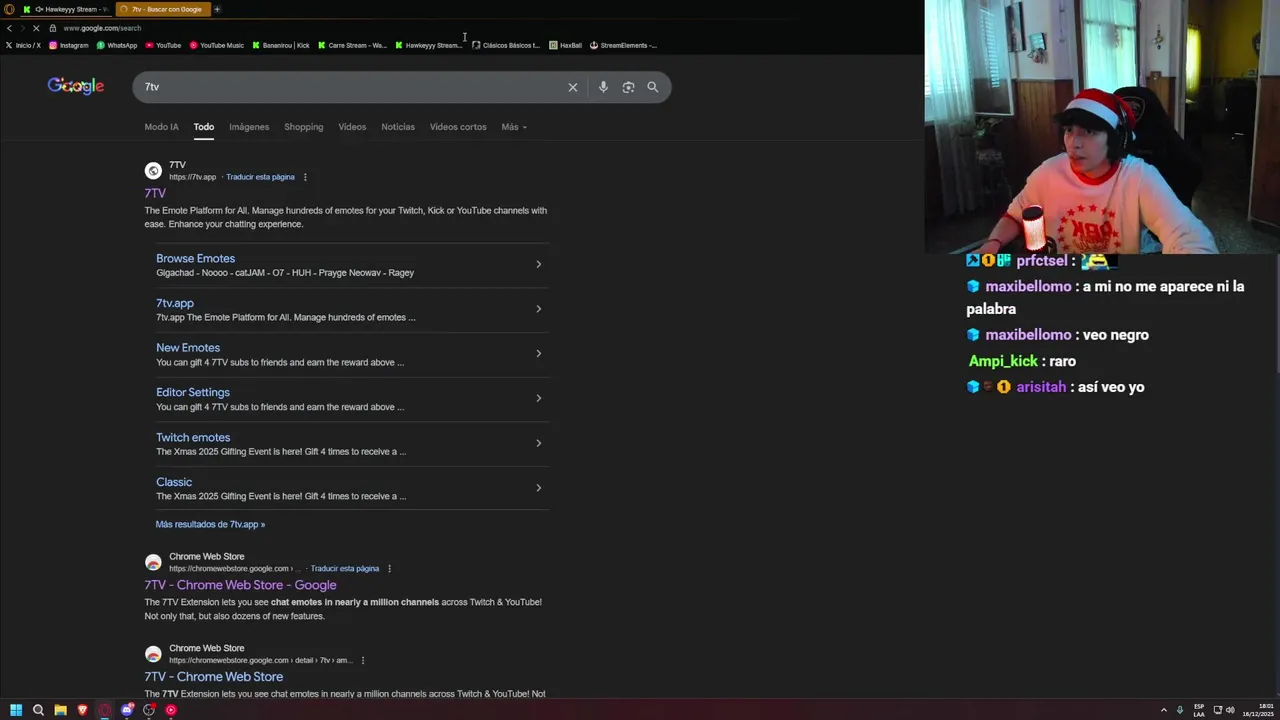Open the WhatsApp bookmark

pos(117,45)
